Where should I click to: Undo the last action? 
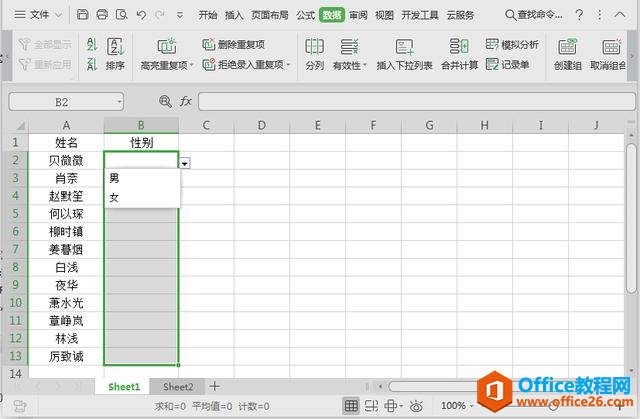(141, 15)
